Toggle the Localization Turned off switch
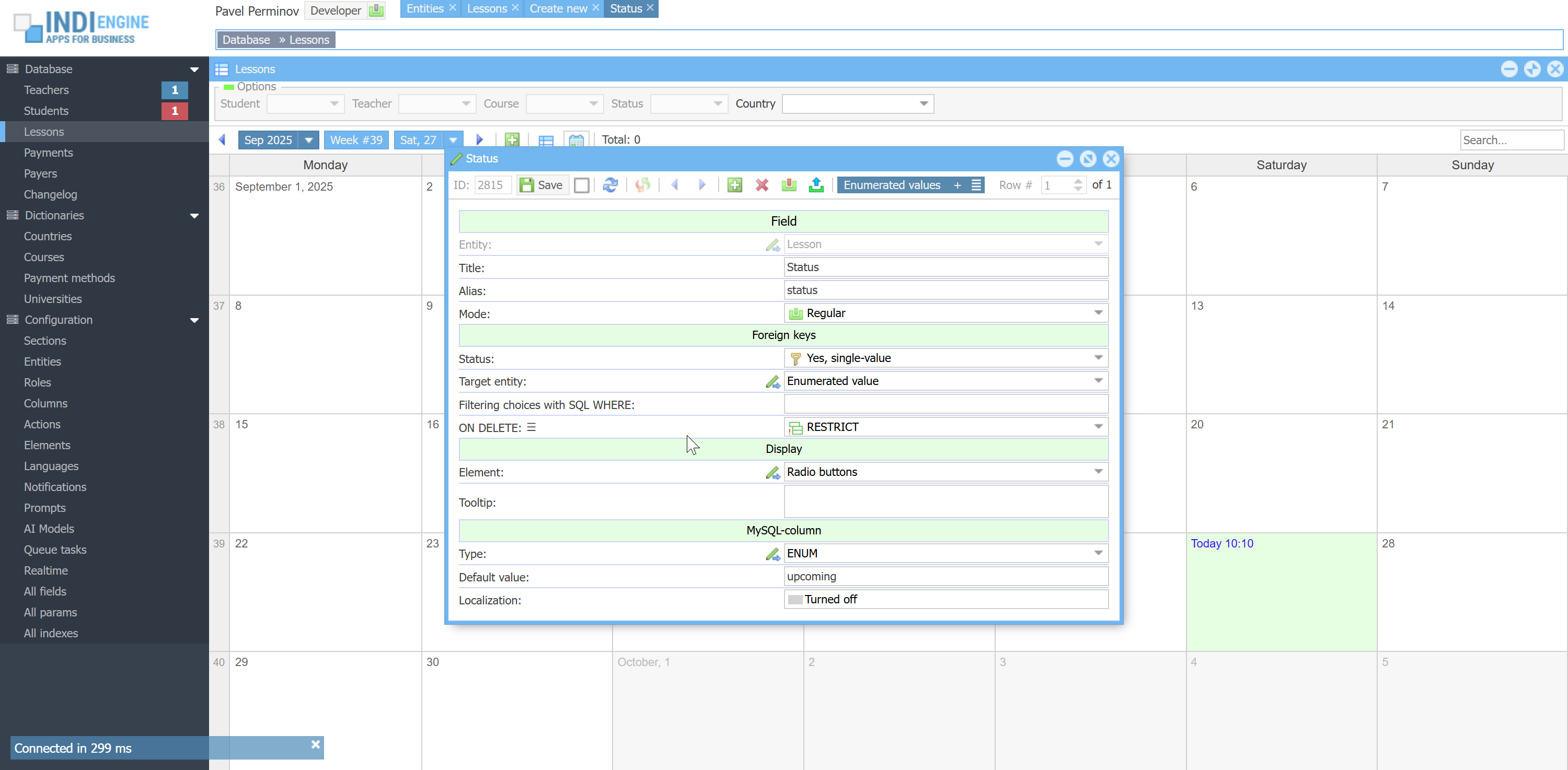 pos(795,600)
